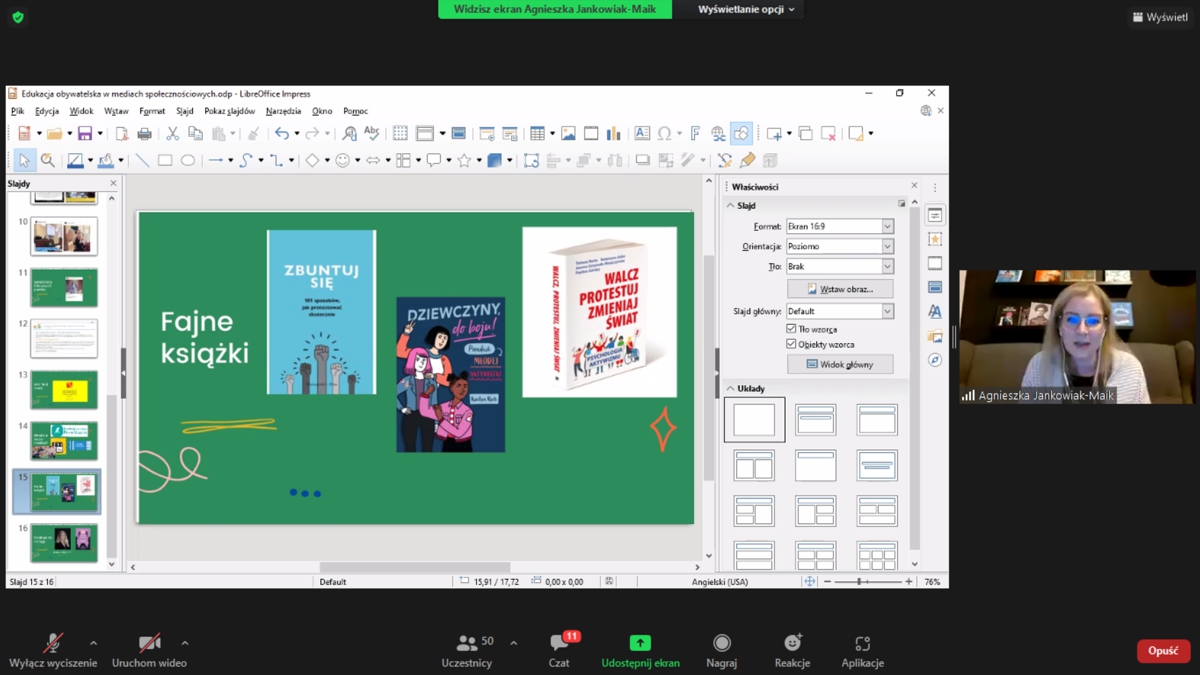Toggle the 'Obiekty wzorca' checkbox
The height and width of the screenshot is (675, 1200).
pos(791,344)
